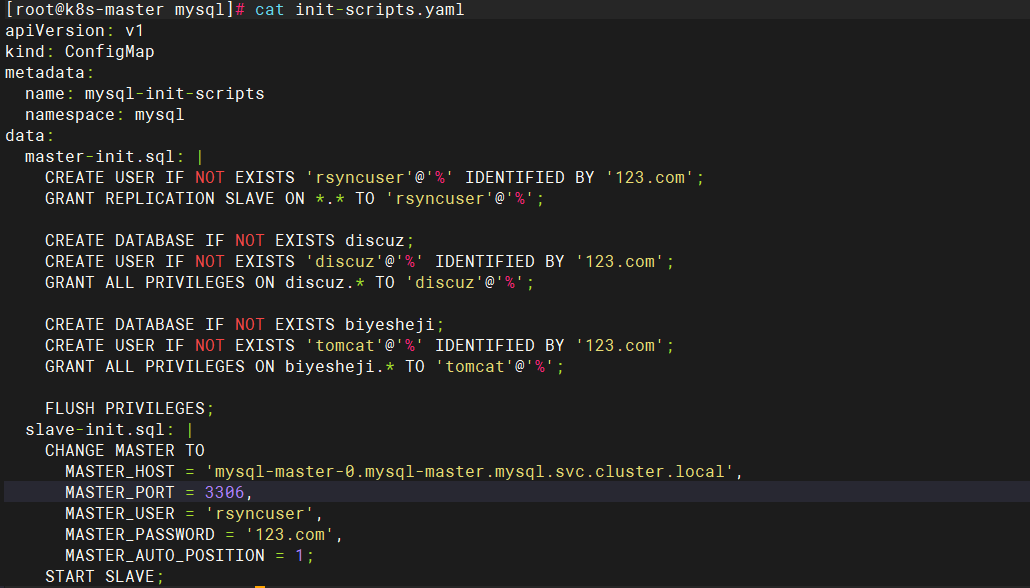Click the port number '3306'
Screen dimensions: 1030x588
(x=224, y=493)
